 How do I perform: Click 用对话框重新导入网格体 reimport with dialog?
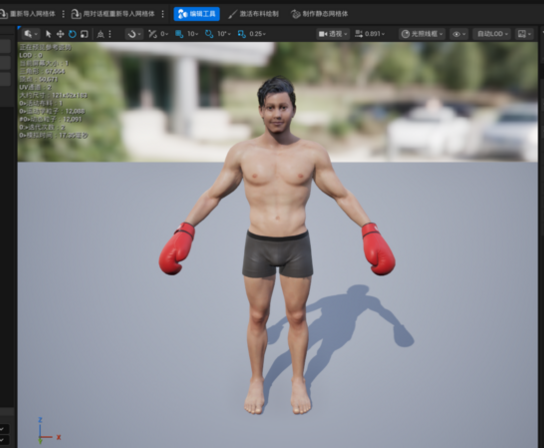[113, 14]
